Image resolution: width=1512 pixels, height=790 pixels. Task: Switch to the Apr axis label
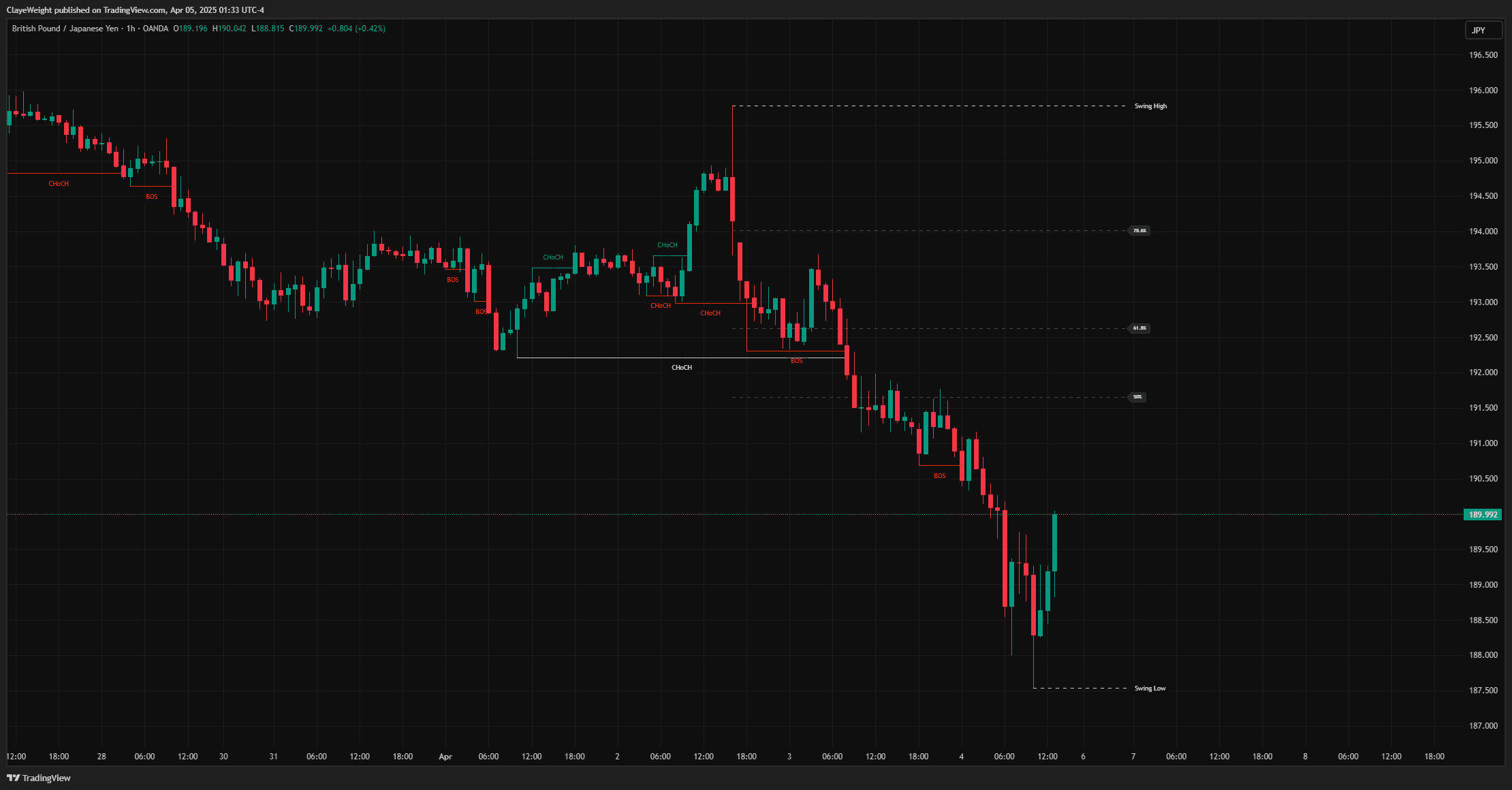pyautogui.click(x=445, y=756)
